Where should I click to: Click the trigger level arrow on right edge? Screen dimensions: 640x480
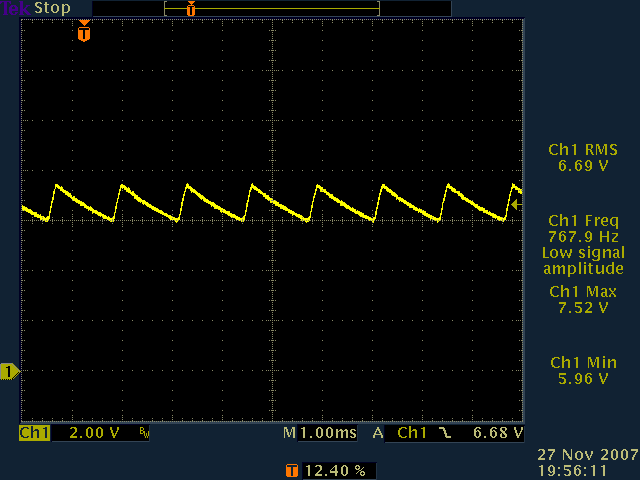pyautogui.click(x=516, y=204)
